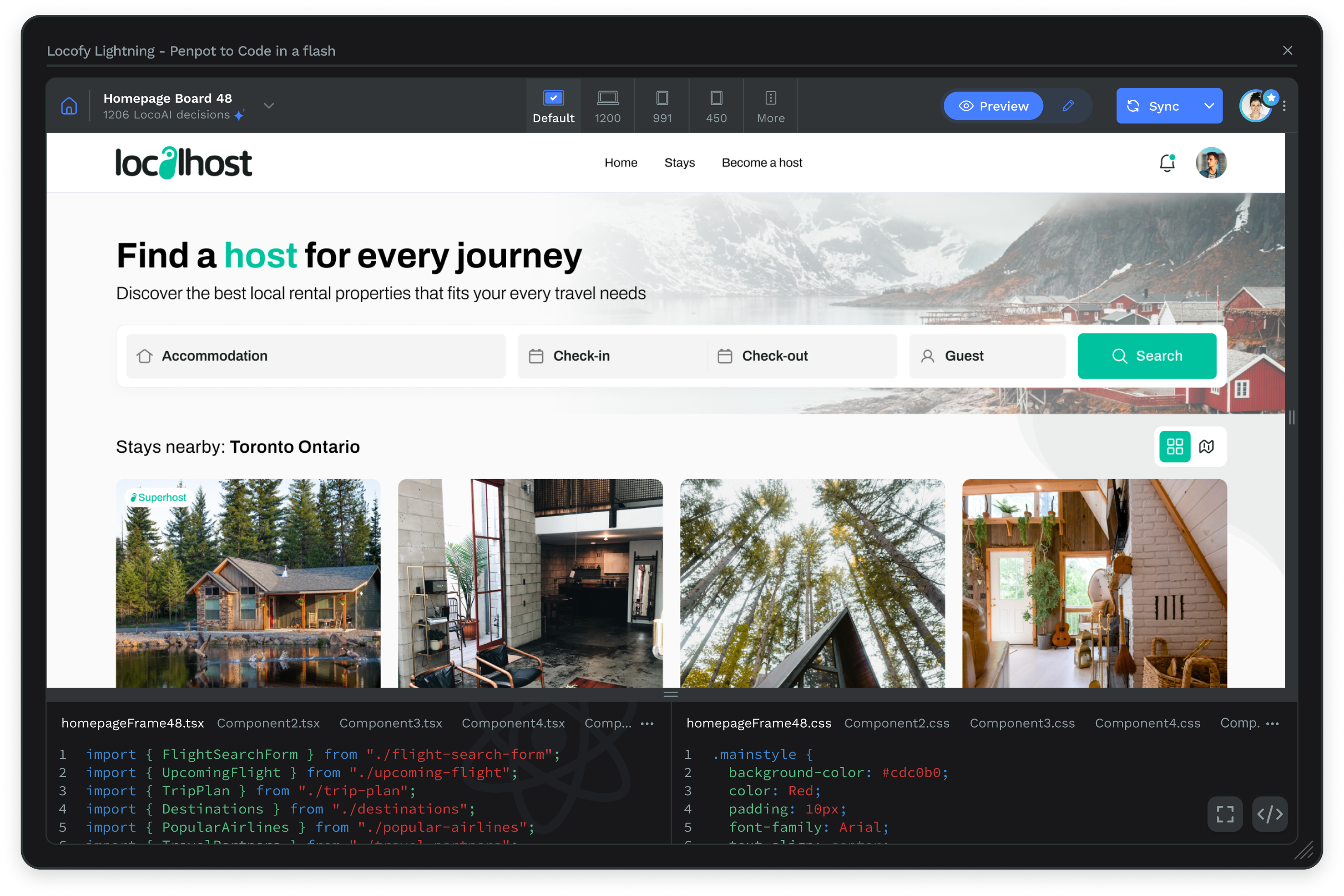
Task: Click the Superhost badge
Action: click(x=158, y=498)
